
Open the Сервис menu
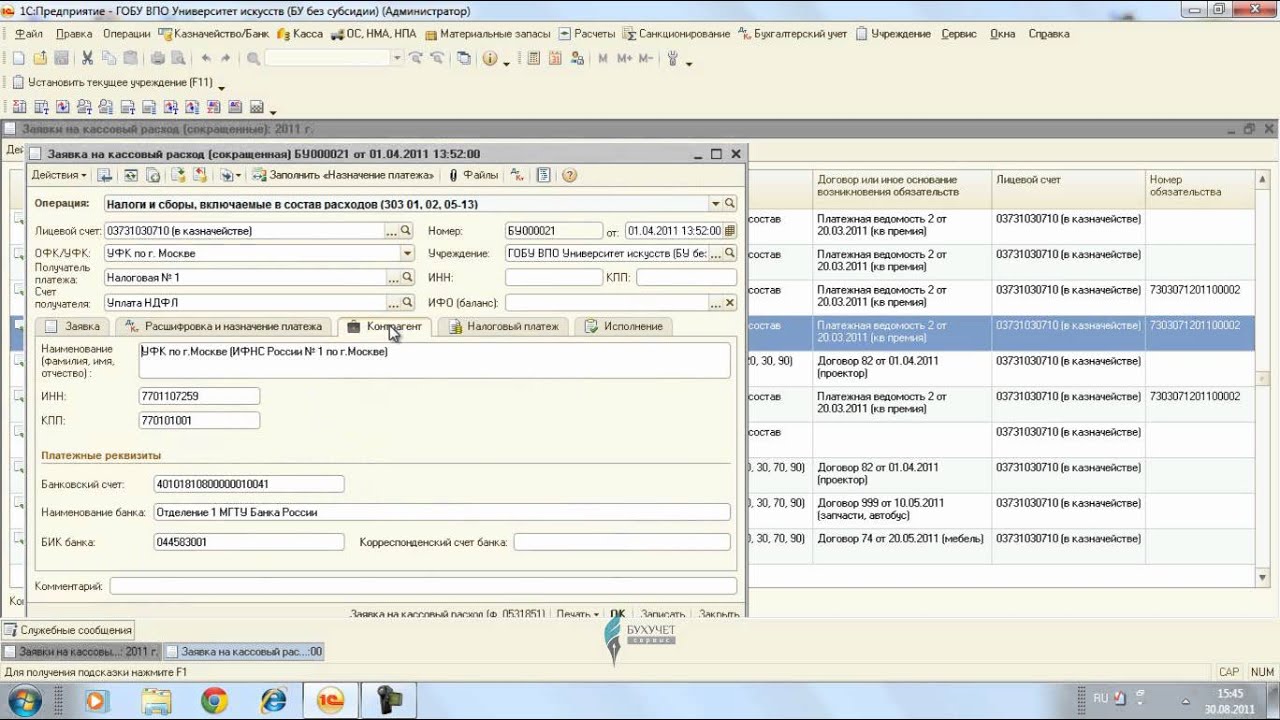click(959, 33)
